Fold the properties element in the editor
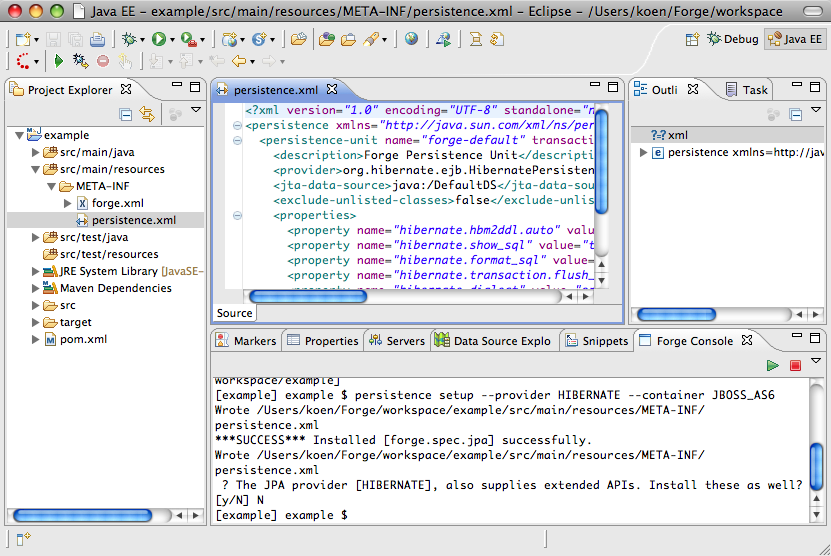The image size is (831, 556). (237, 215)
